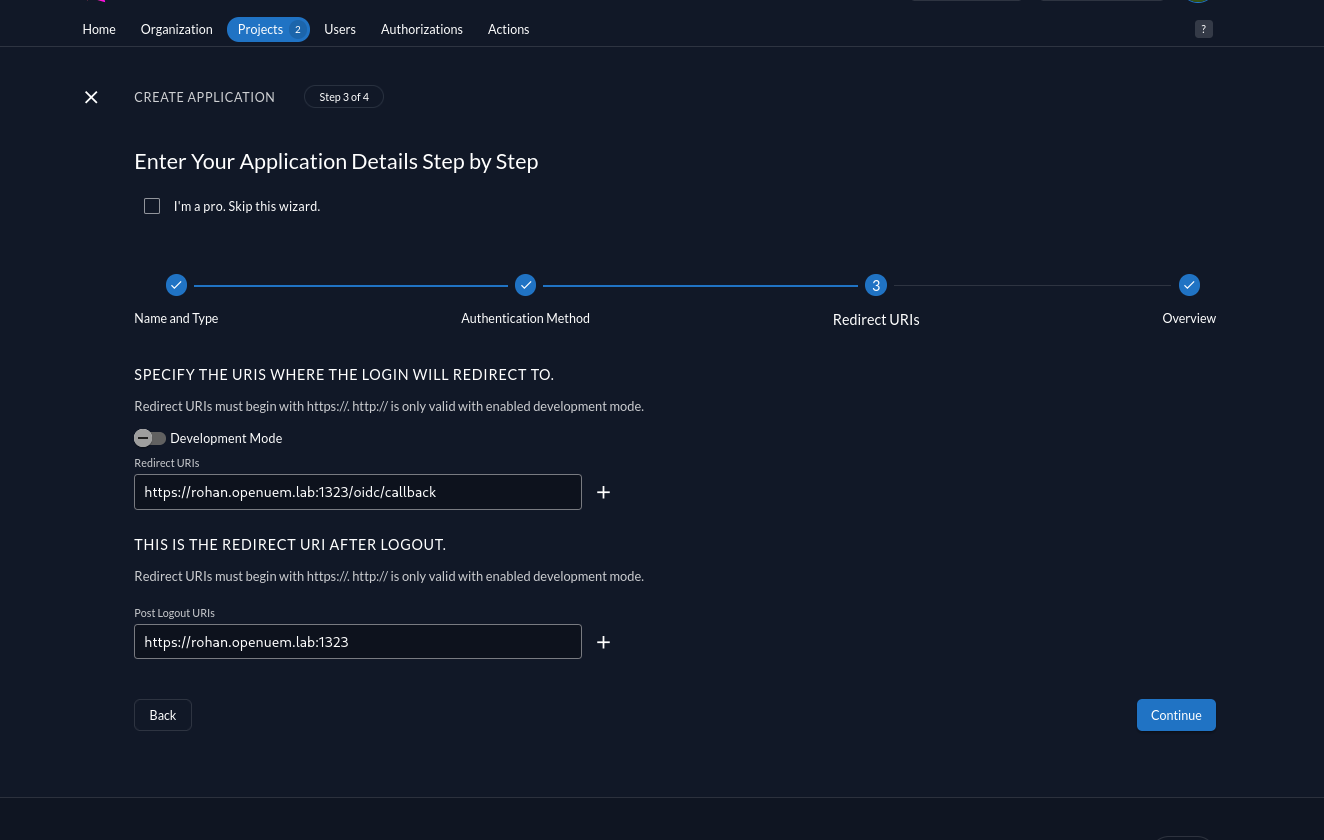Close the Create Application wizard with X

(91, 97)
